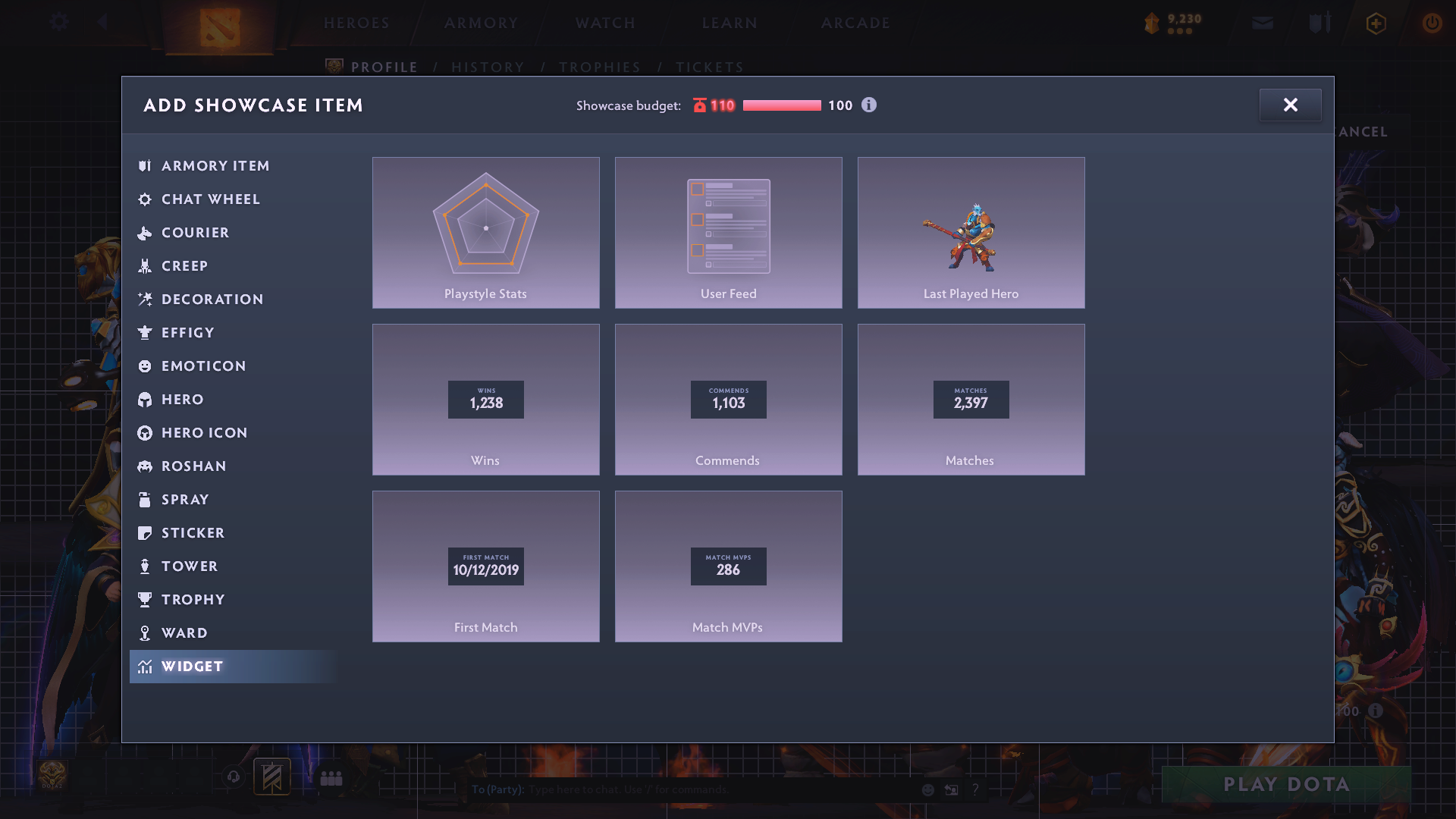Image resolution: width=1456 pixels, height=819 pixels.
Task: Click the power button to exit Dota
Action: pyautogui.click(x=1432, y=23)
